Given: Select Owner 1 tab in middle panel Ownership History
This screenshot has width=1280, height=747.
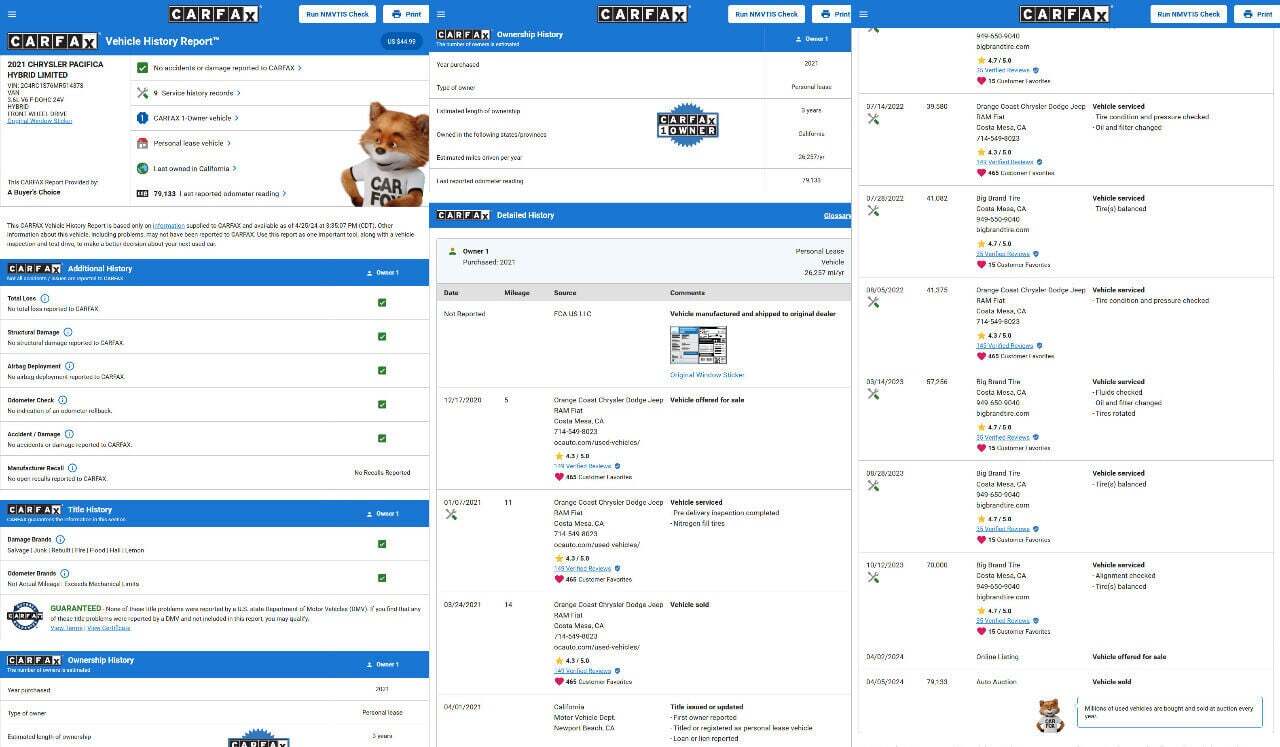Looking at the screenshot, I should coord(810,39).
